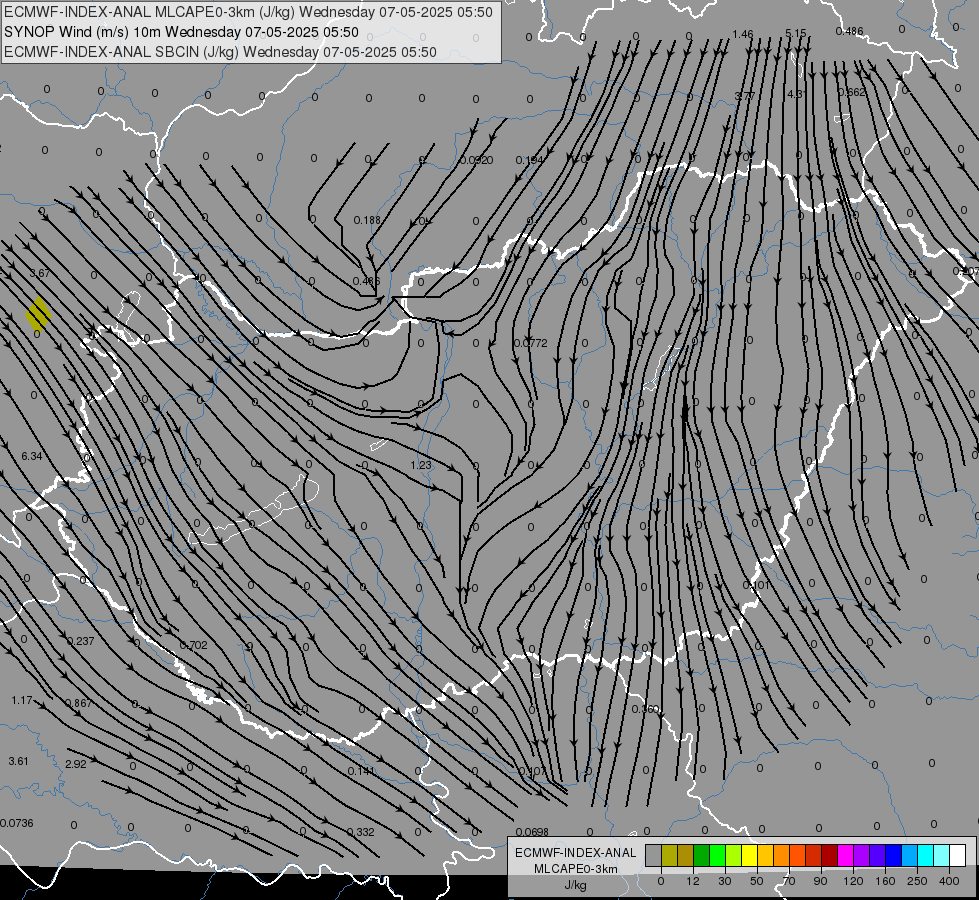Click the SBCIN title line in header
This screenshot has width=979, height=900.
220,52
